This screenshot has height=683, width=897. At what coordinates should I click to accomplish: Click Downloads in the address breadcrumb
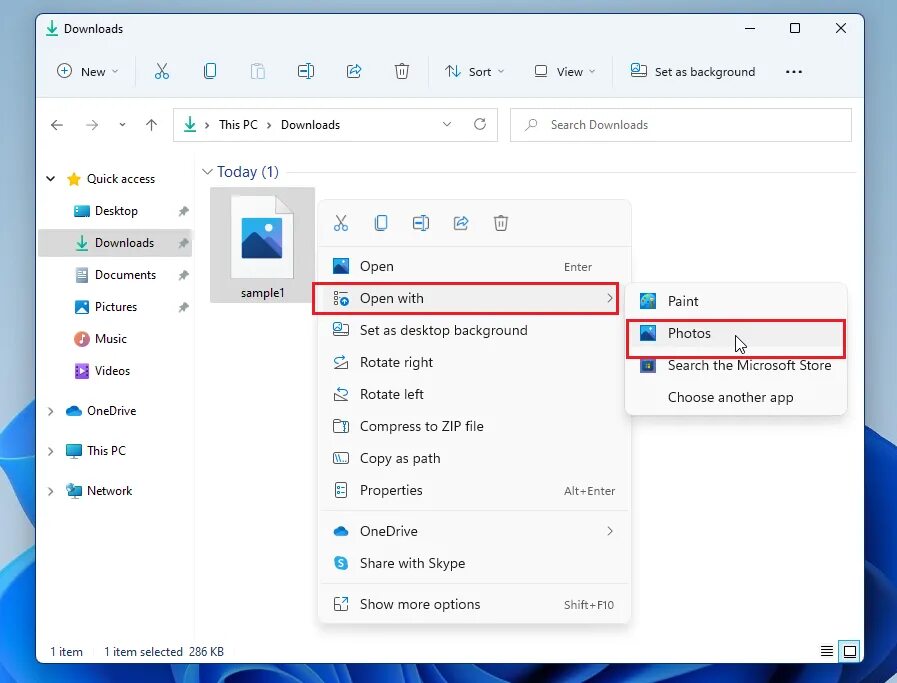pos(310,125)
